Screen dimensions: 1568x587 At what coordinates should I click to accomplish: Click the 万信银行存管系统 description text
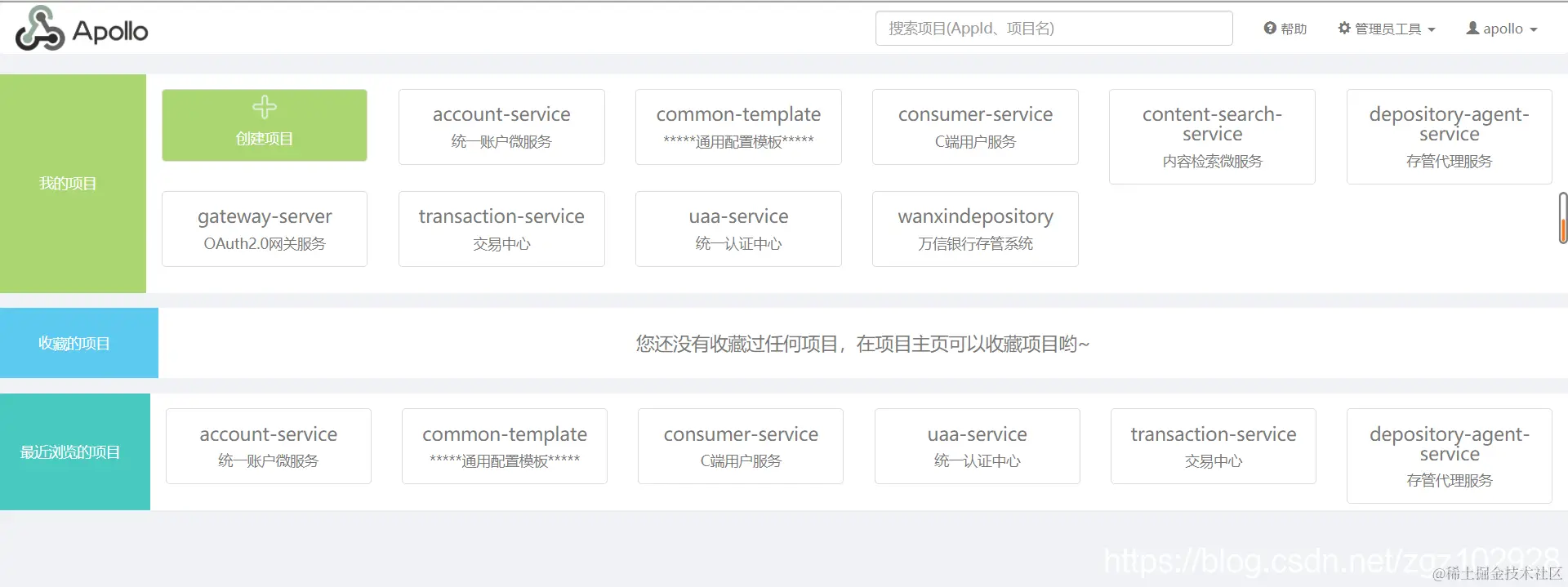(x=975, y=243)
